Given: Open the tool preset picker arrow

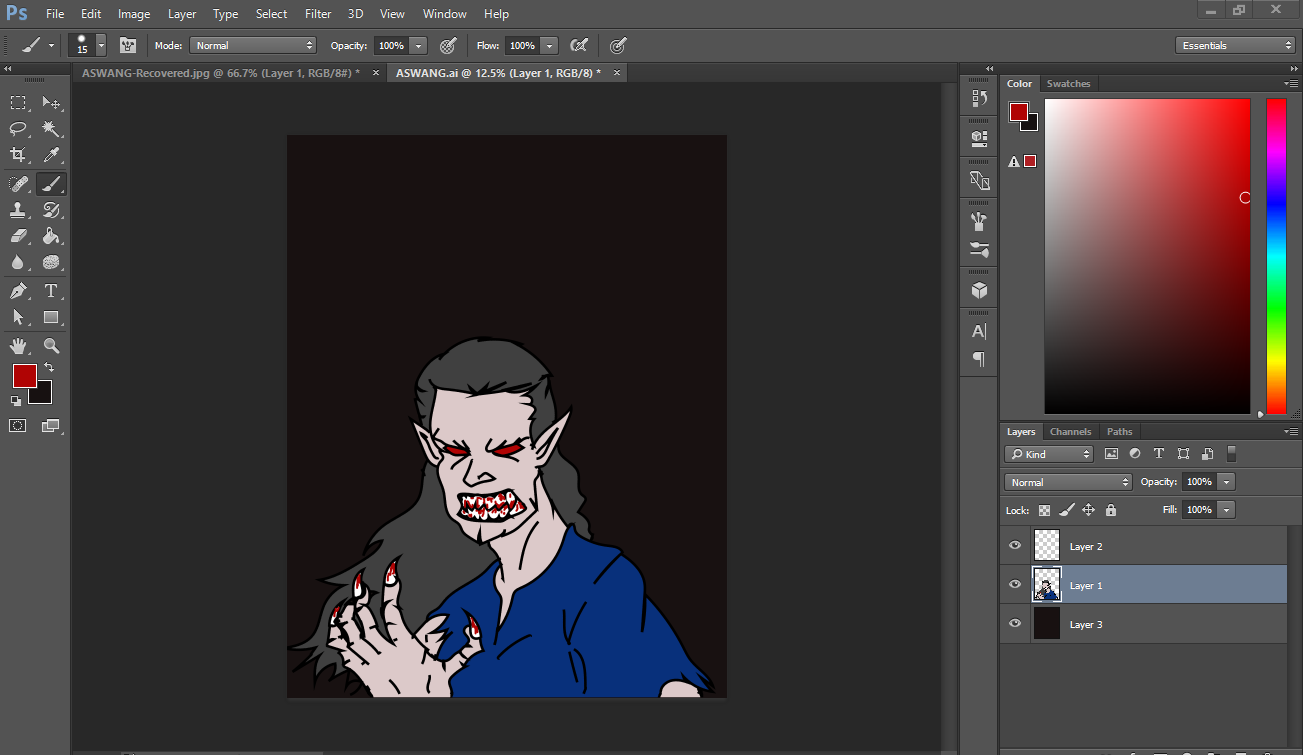Looking at the screenshot, I should (51, 45).
